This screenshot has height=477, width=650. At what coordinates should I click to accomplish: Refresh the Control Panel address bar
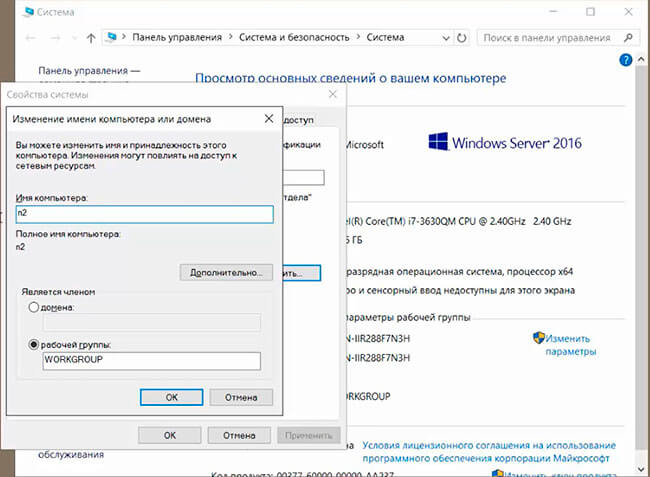[x=461, y=38]
